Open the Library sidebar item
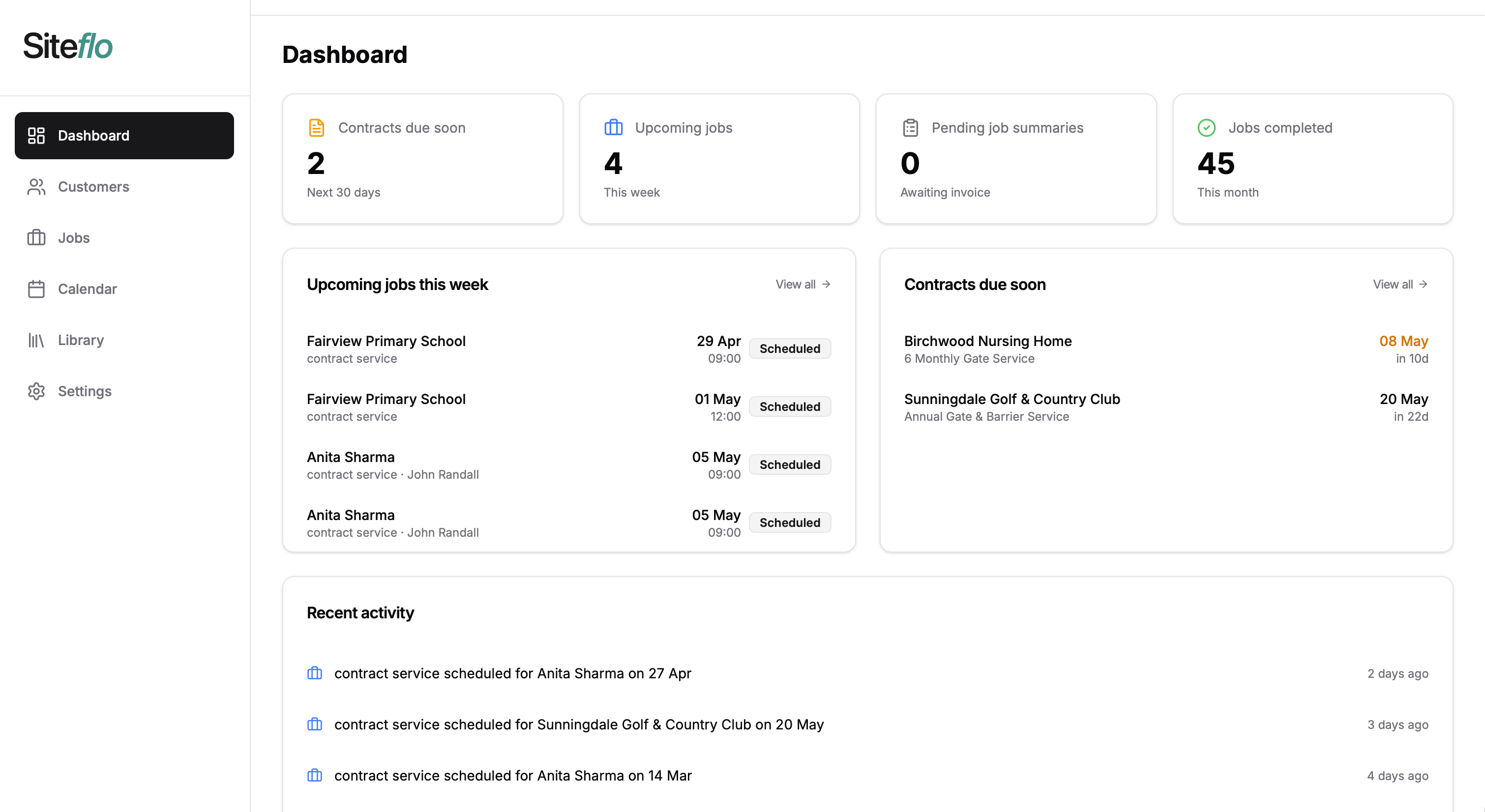Viewport: 1485px width, 812px height. [x=124, y=340]
